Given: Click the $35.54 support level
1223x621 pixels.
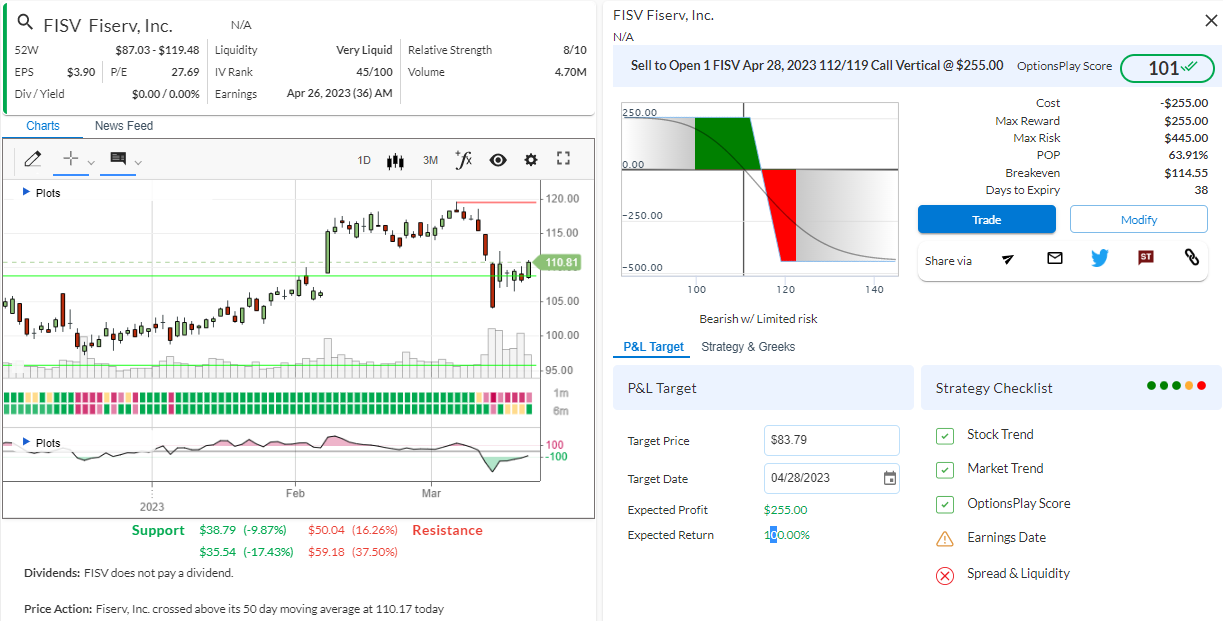Looking at the screenshot, I should (x=218, y=551).
